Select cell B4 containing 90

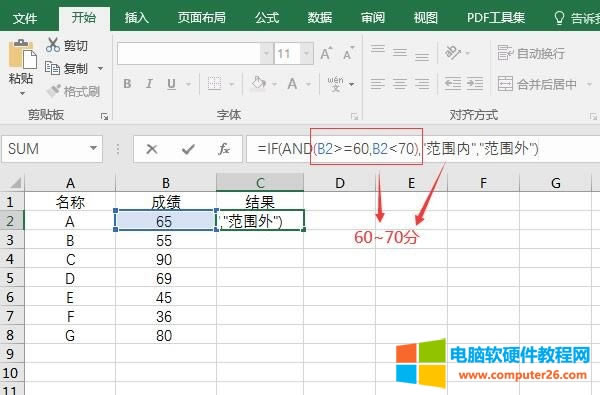(x=166, y=260)
